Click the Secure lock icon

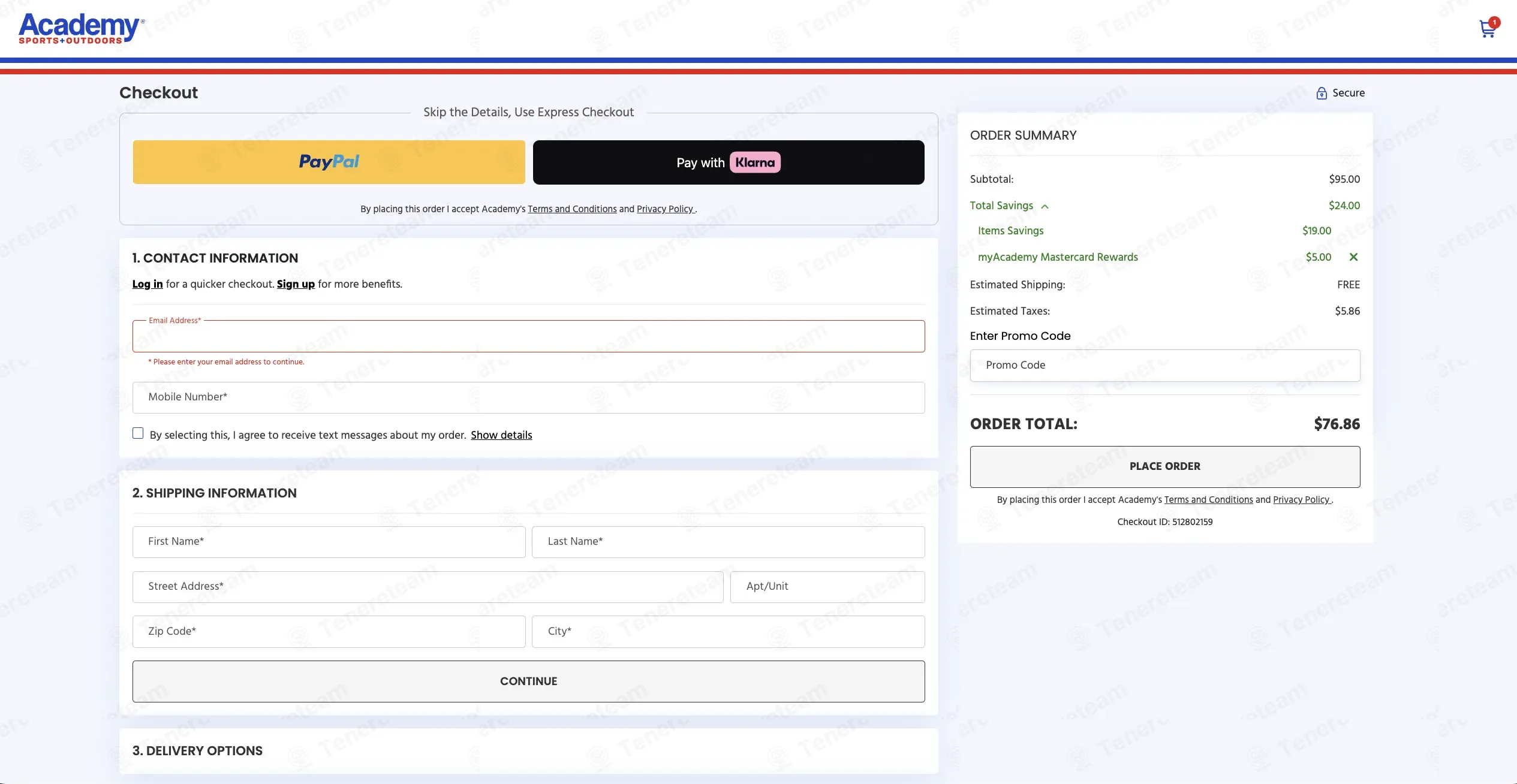click(1322, 93)
